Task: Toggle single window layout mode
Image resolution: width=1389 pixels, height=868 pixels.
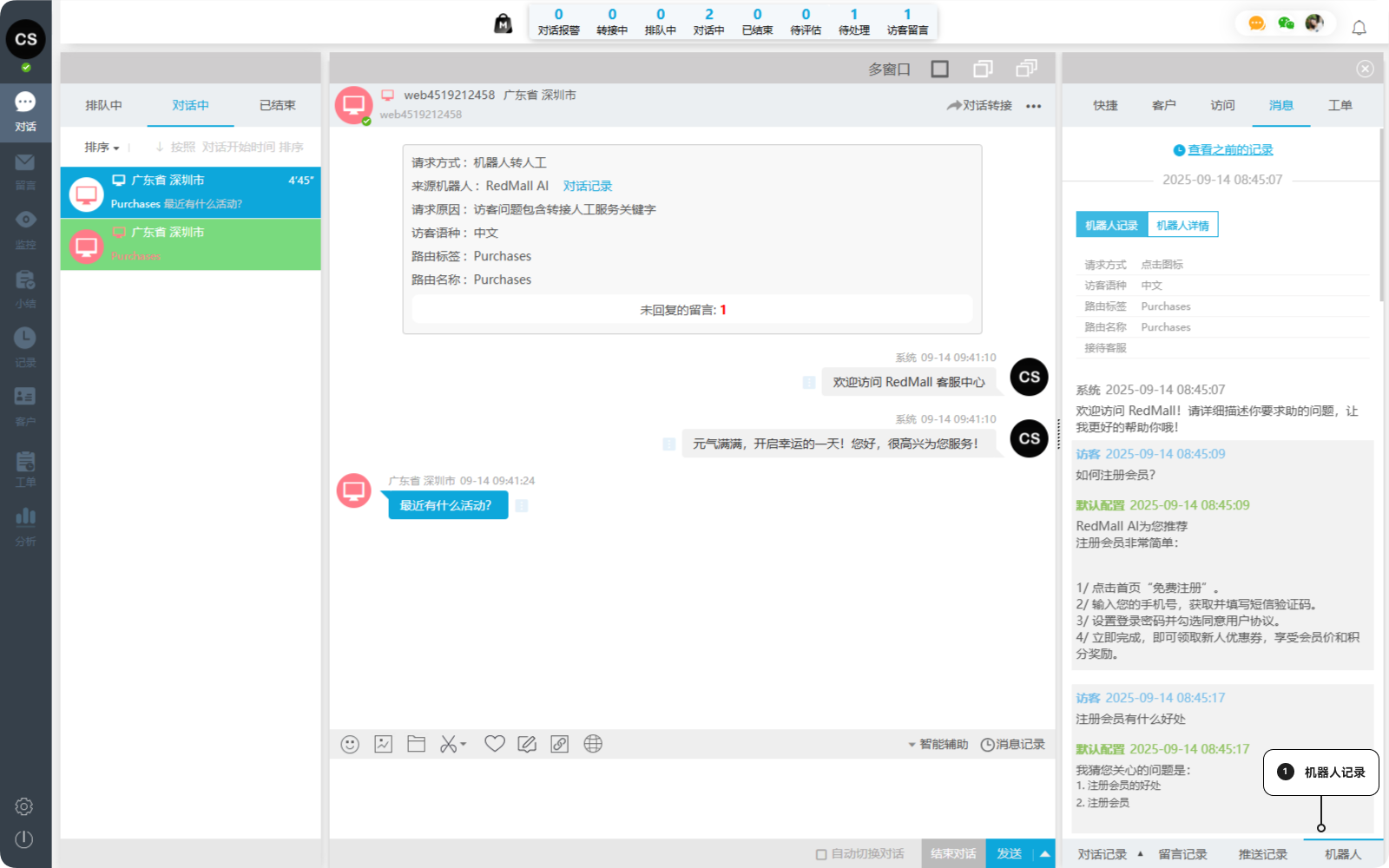Action: click(939, 69)
